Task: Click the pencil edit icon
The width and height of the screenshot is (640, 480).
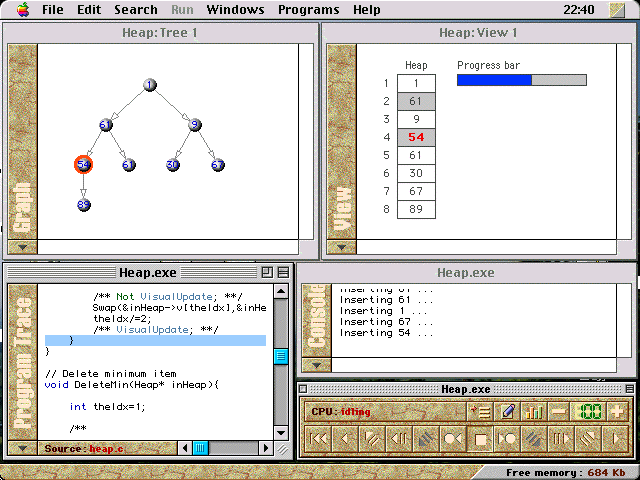Action: pos(508,411)
